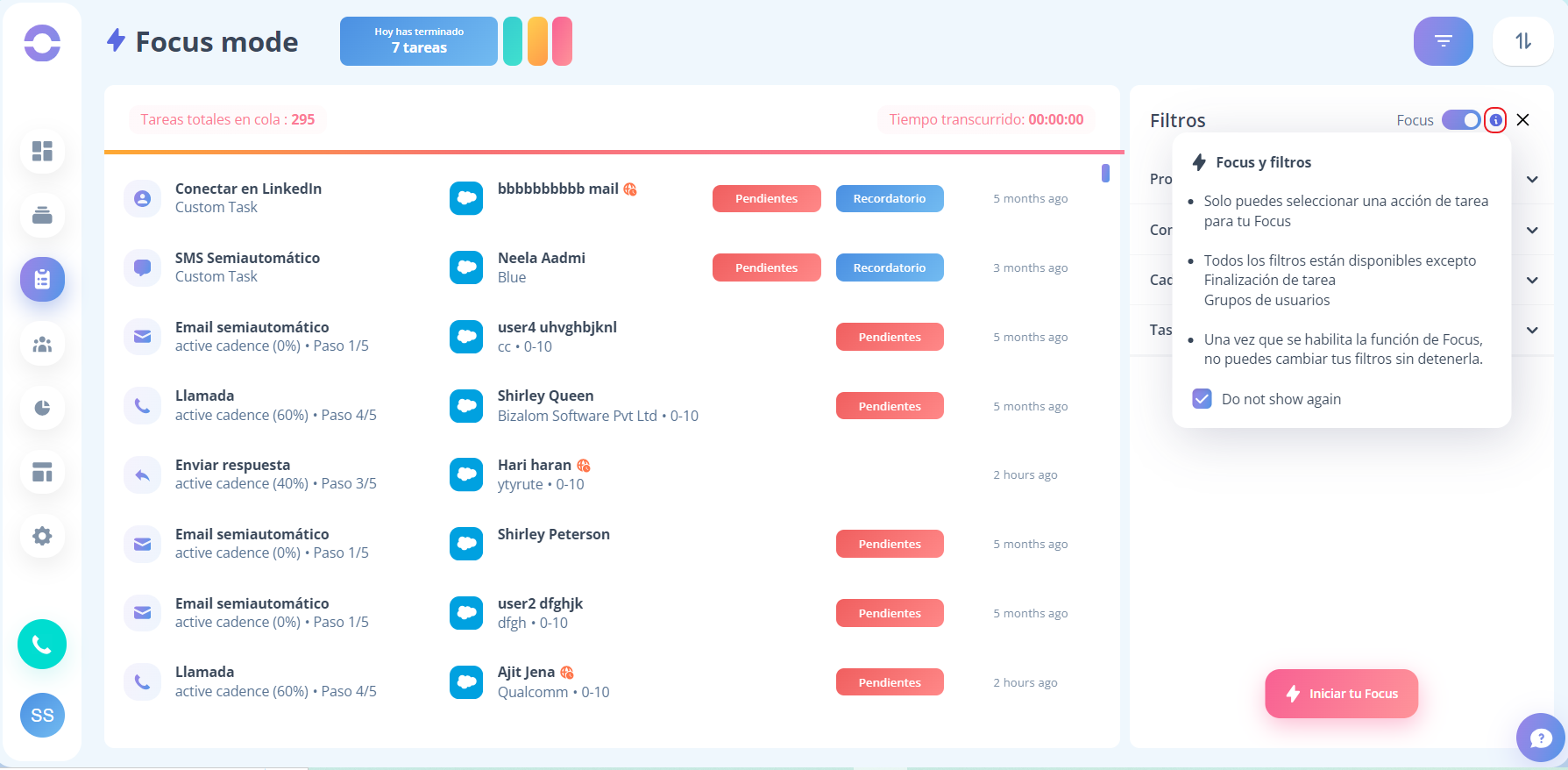1568x770 pixels.
Task: Click the Enviar respuesta reply icon
Action: [x=142, y=474]
